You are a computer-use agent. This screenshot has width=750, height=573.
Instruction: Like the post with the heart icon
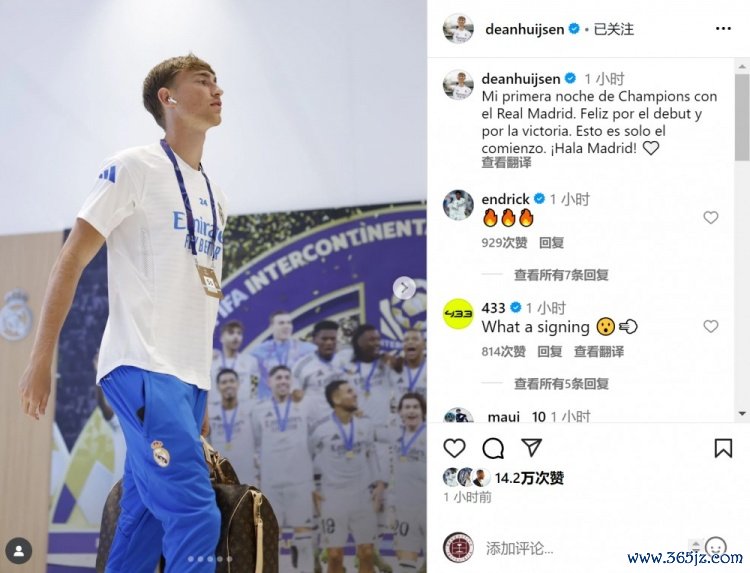point(454,448)
